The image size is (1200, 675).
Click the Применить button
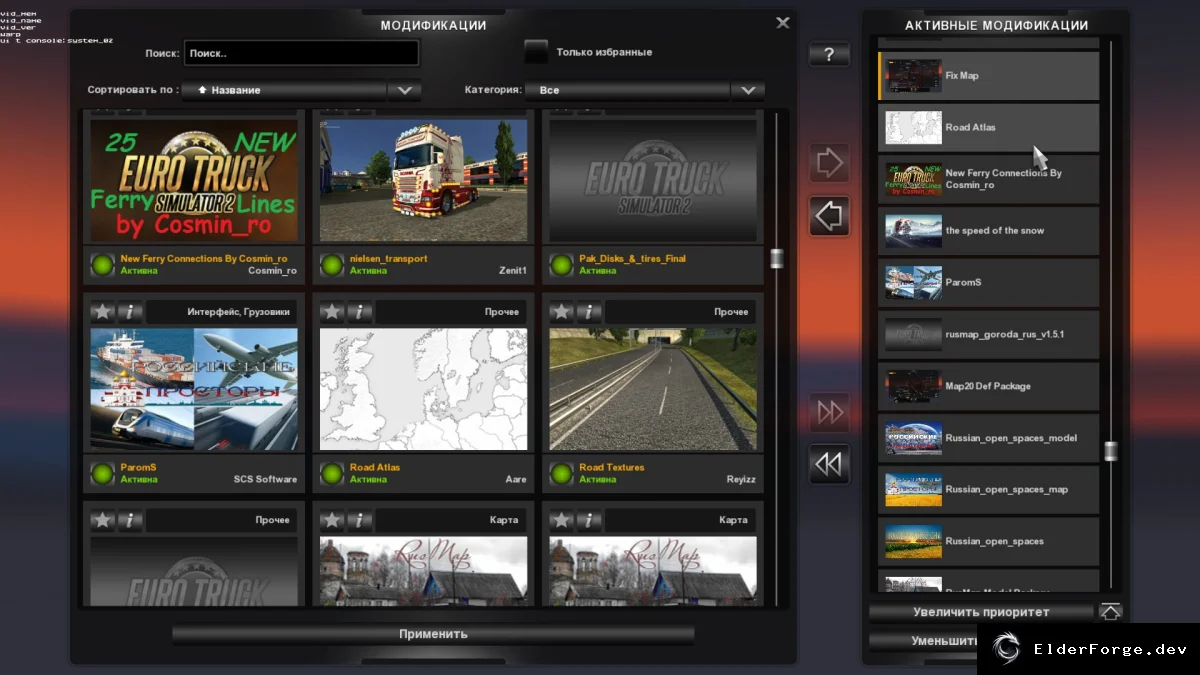pyautogui.click(x=433, y=634)
